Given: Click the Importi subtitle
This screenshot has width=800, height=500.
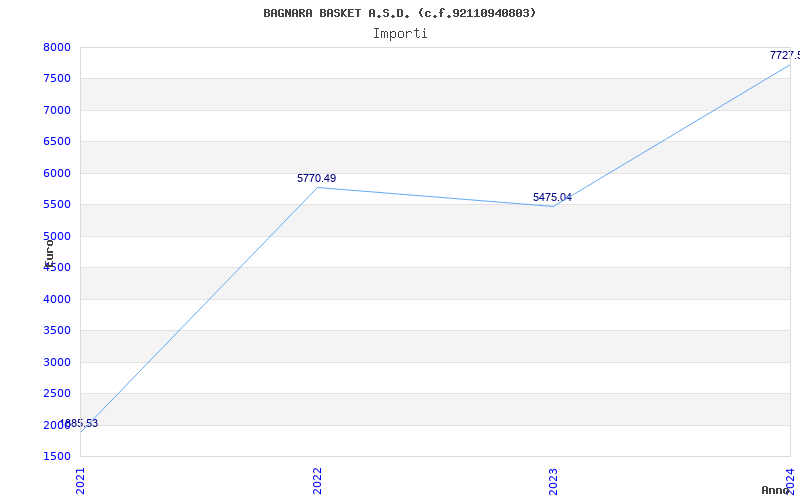Looking at the screenshot, I should pos(400,34).
